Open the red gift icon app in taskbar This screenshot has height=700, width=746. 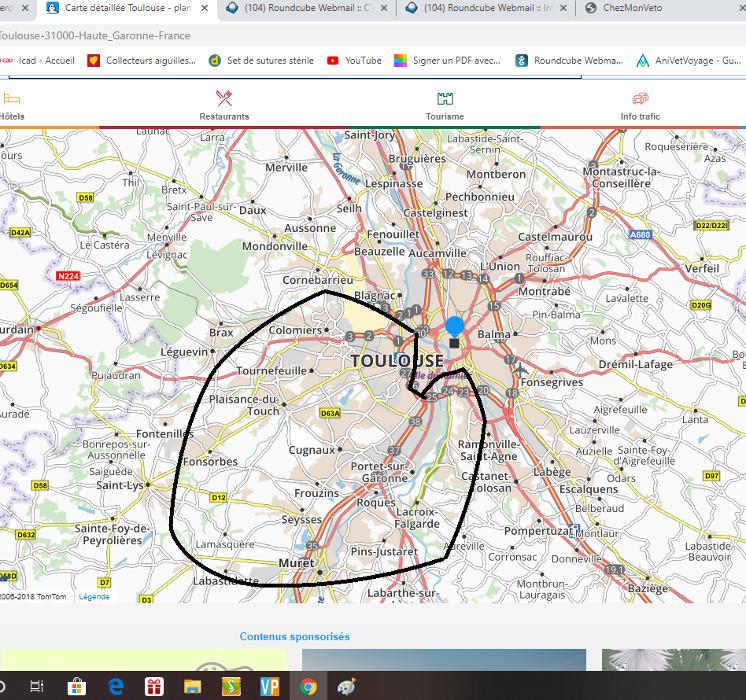pos(154,686)
